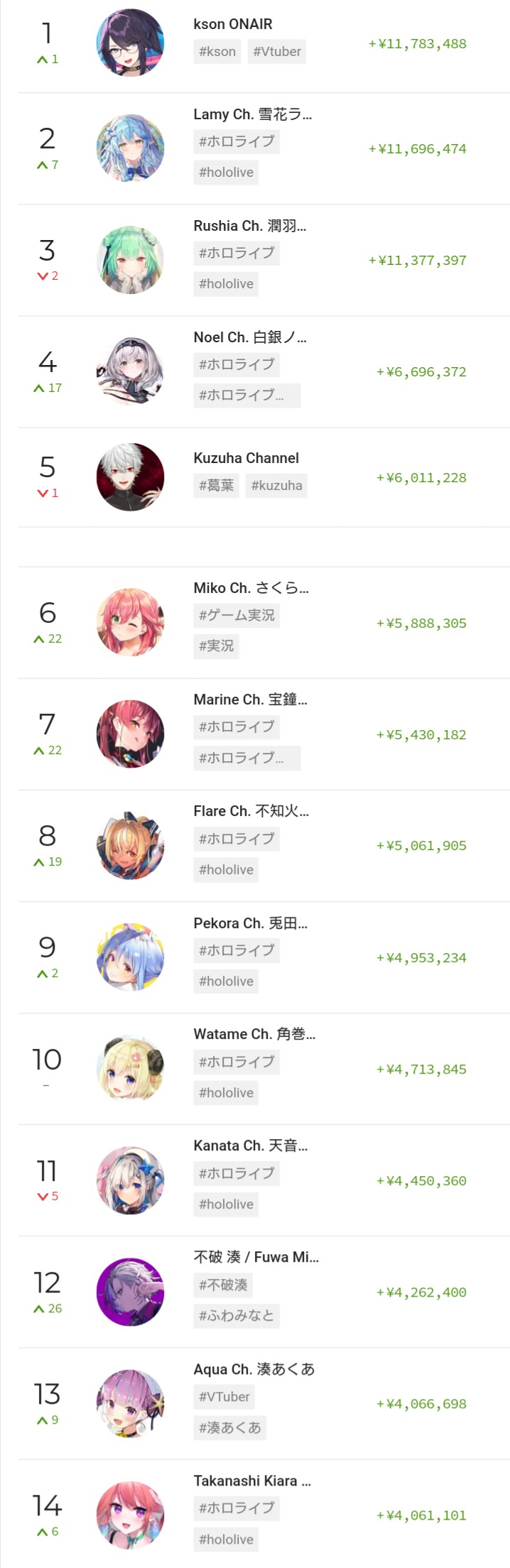Filter by #kuzuha tag
The image size is (510, 1568).
click(276, 485)
